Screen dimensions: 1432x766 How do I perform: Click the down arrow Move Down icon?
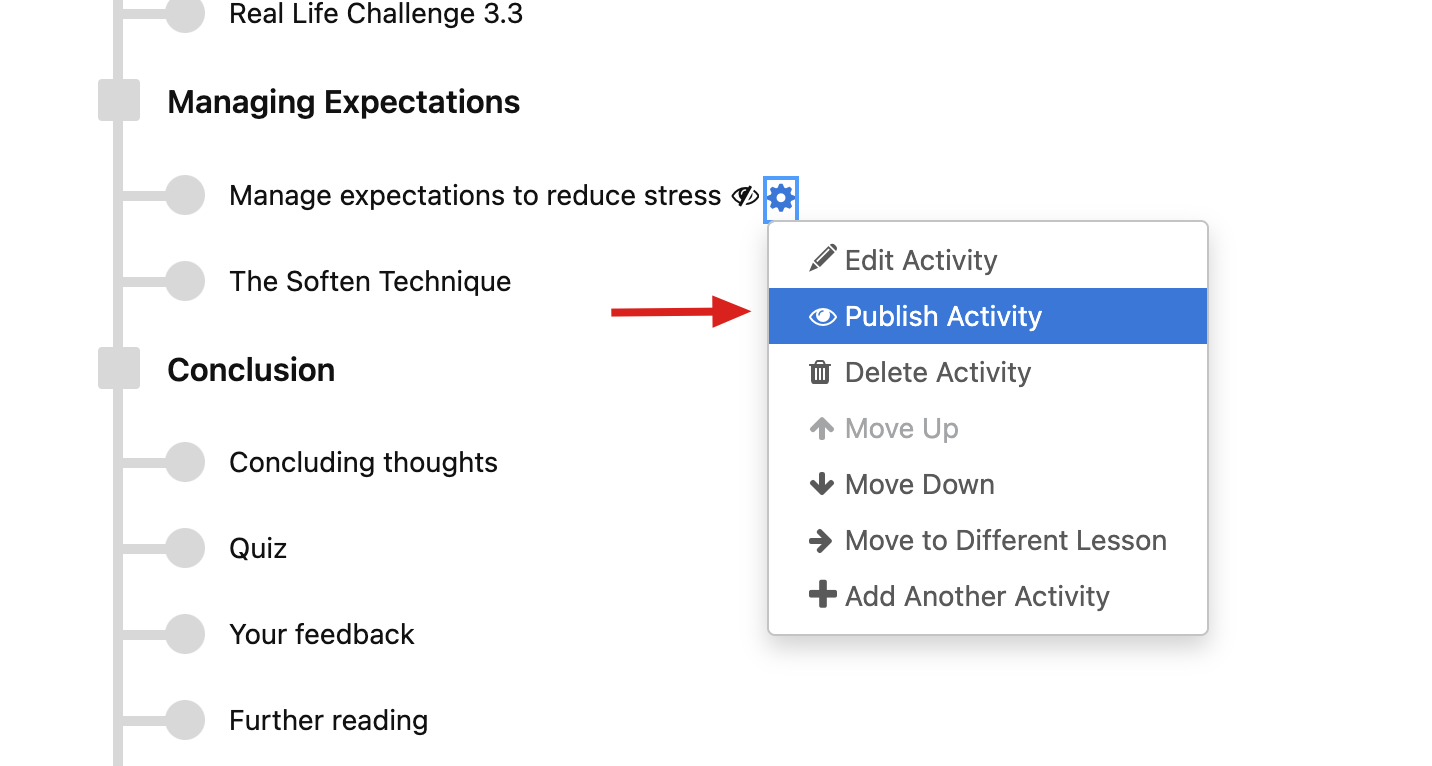point(821,484)
